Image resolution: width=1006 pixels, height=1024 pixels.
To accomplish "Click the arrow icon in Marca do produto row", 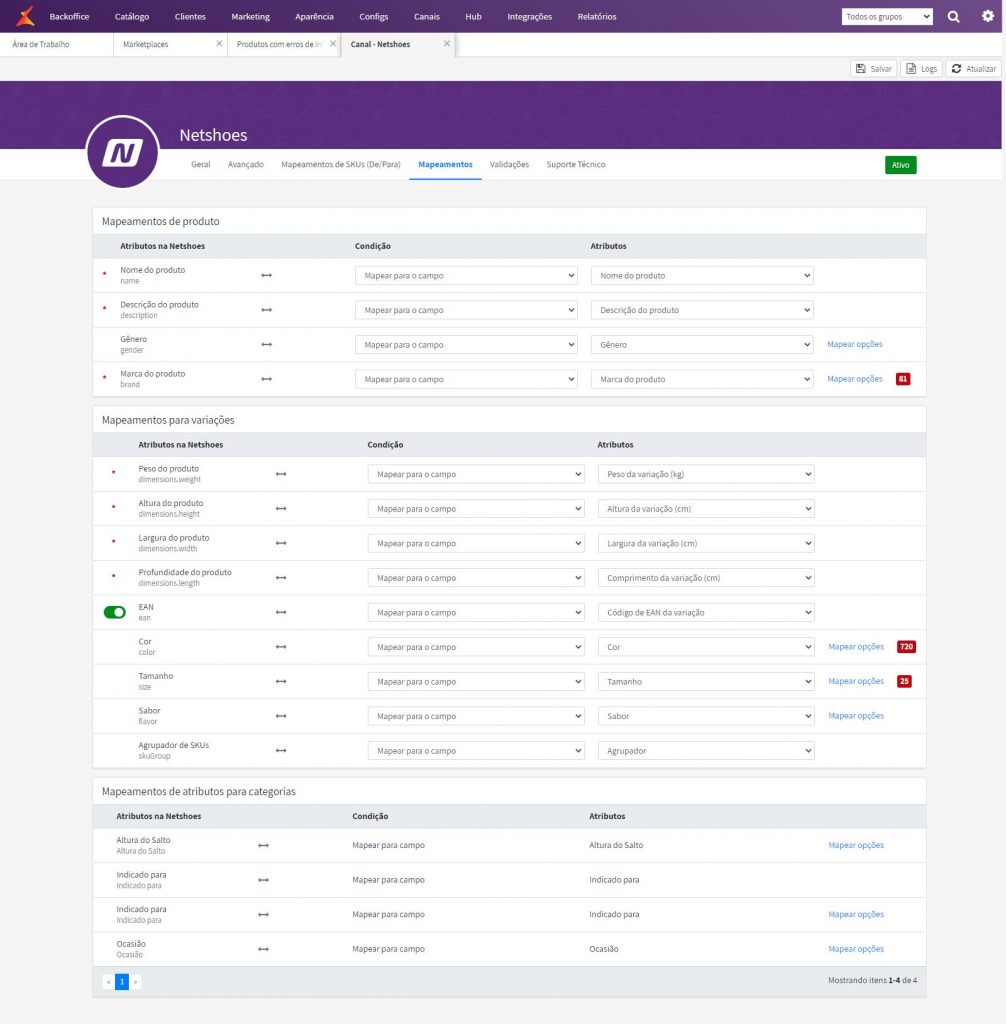I will click(x=267, y=379).
